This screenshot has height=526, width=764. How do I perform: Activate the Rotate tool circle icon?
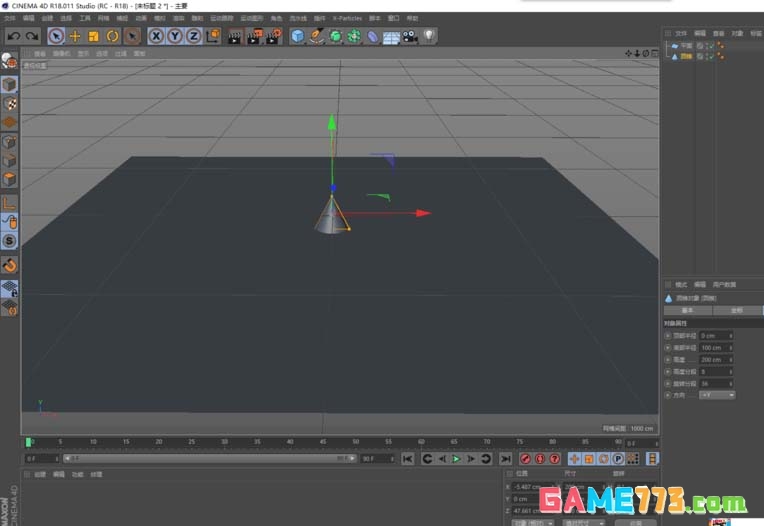pyautogui.click(x=113, y=36)
